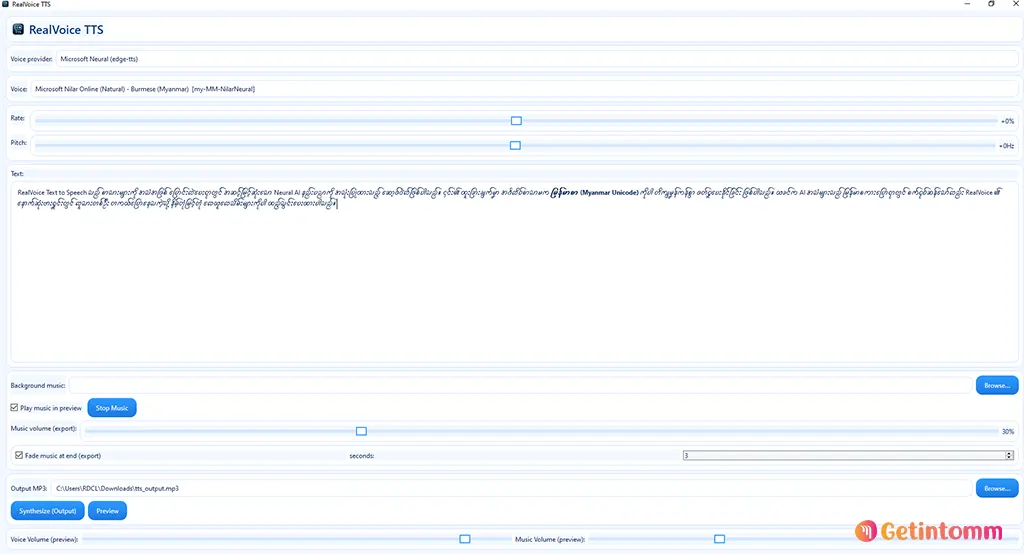Click the +0Hz pitch value label
The height and width of the screenshot is (554, 1024).
tap(1006, 146)
